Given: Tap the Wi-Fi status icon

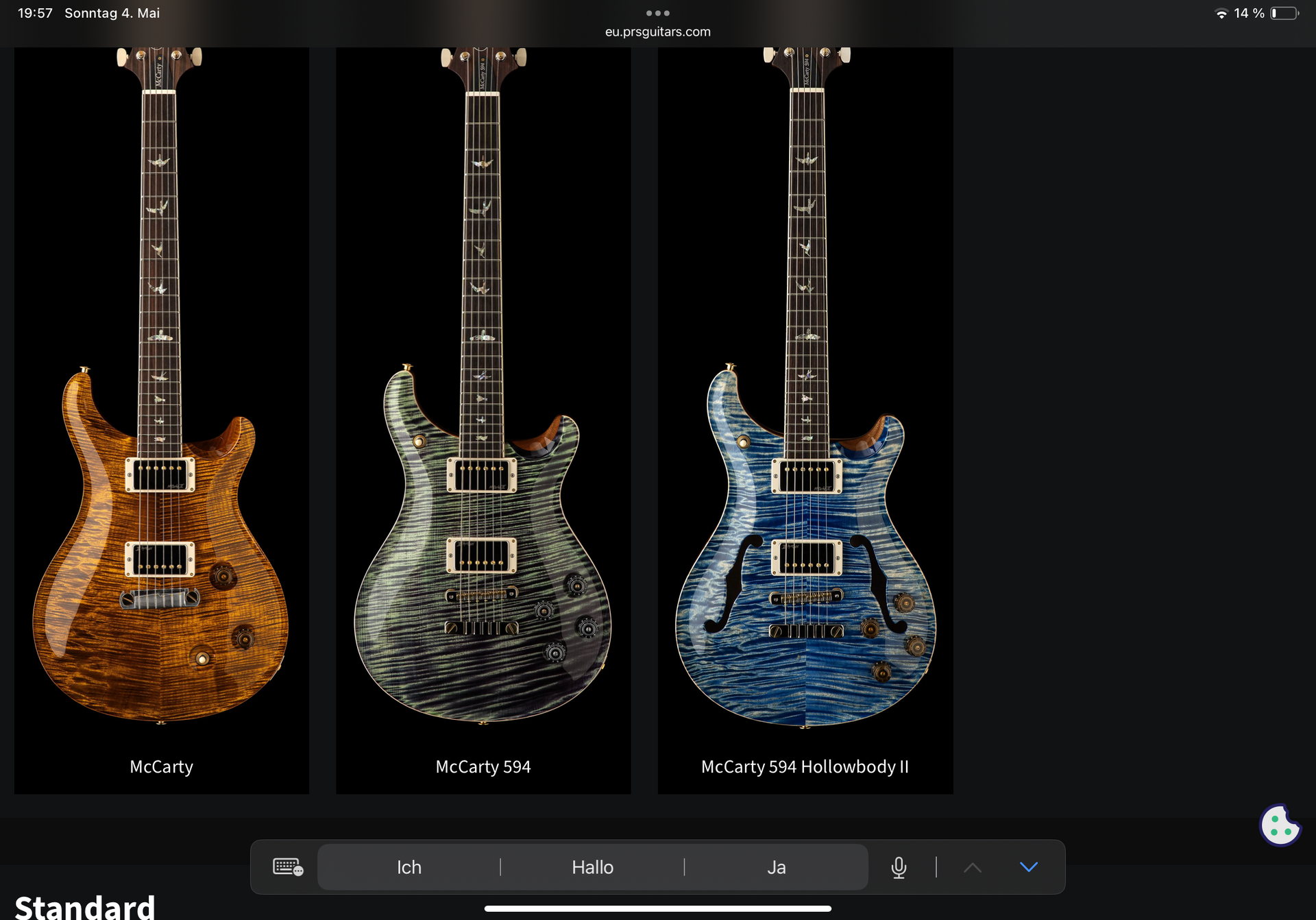Looking at the screenshot, I should [x=1221, y=13].
